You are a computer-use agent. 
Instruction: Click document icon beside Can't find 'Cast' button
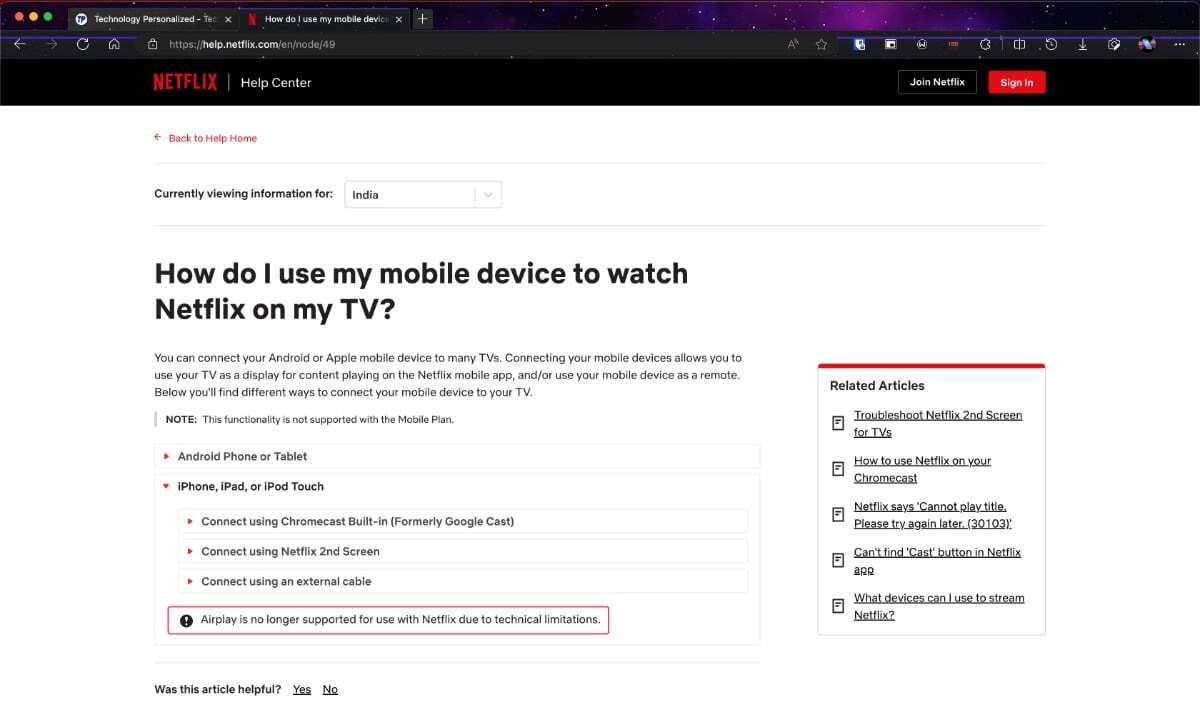[838, 560]
